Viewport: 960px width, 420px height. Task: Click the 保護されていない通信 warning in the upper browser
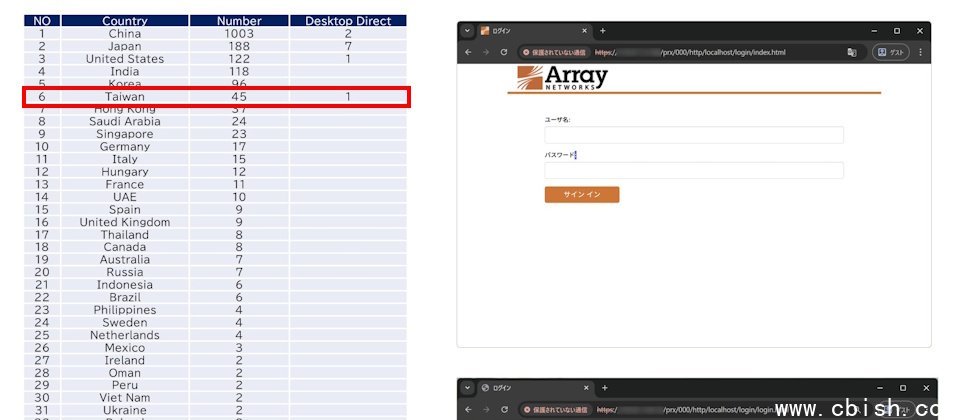(x=555, y=52)
